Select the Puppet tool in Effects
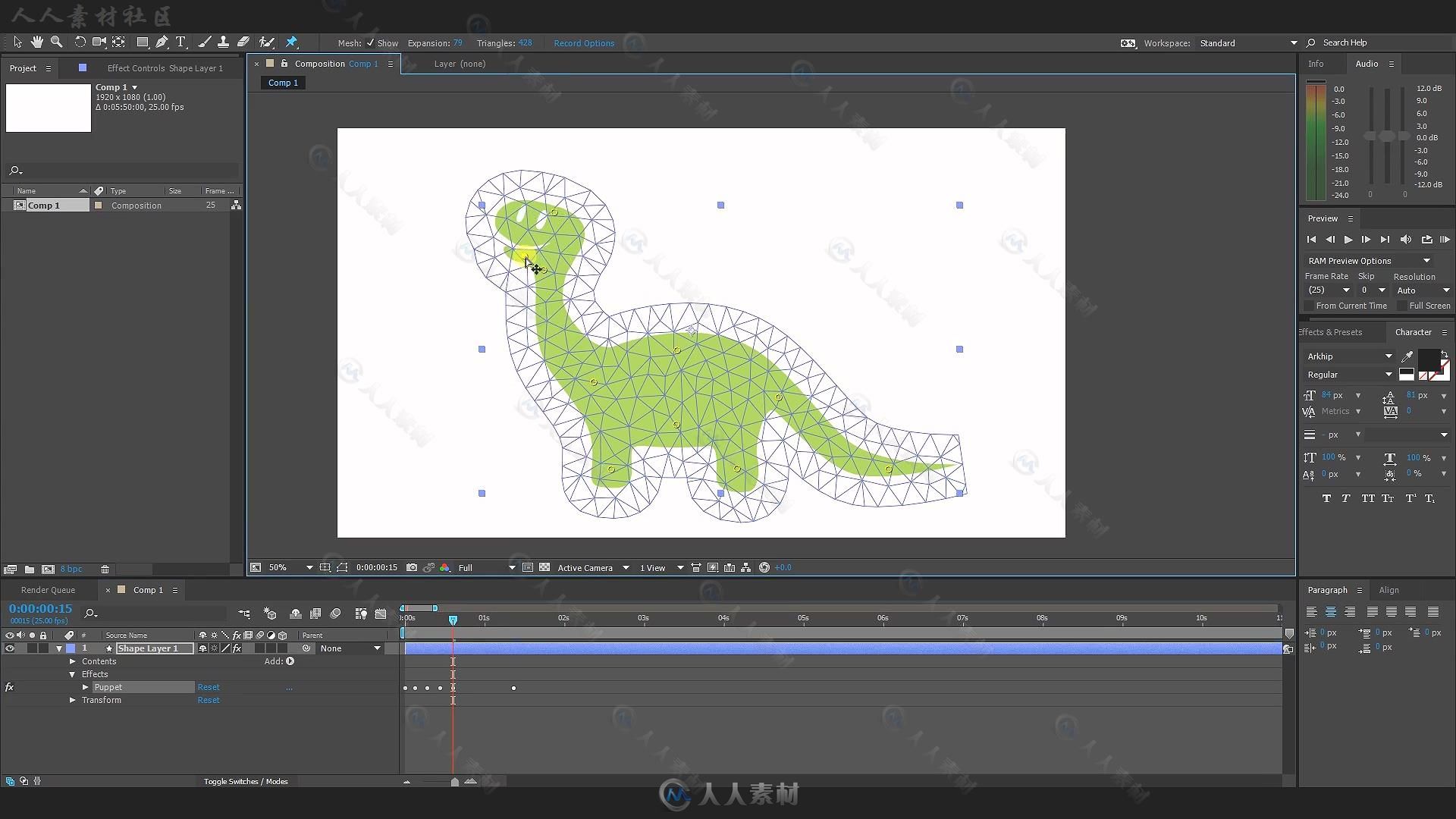The width and height of the screenshot is (1456, 819). [108, 687]
